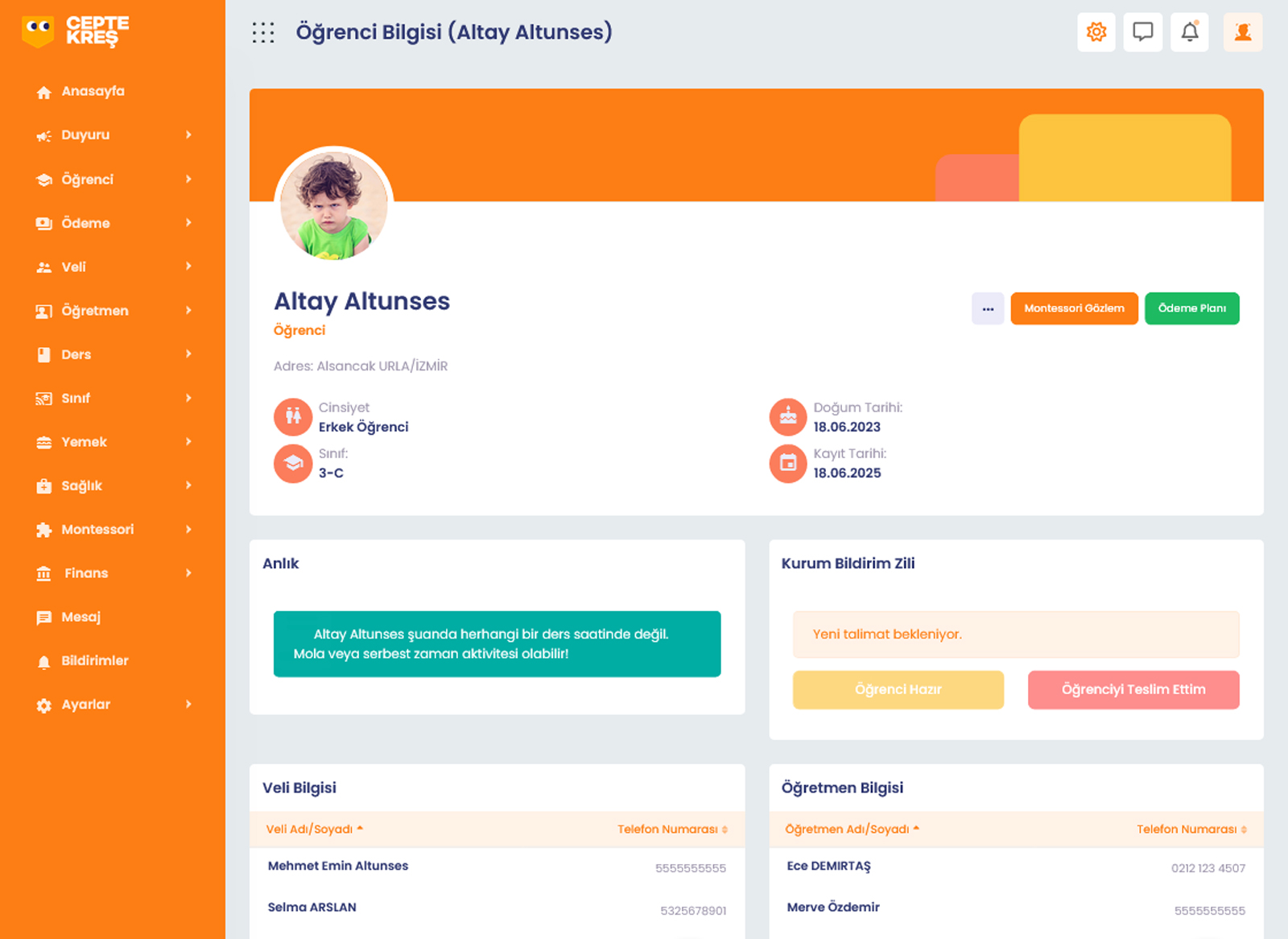1288x939 pixels.
Task: Click the Montessori Gözlem button
Action: point(1074,308)
